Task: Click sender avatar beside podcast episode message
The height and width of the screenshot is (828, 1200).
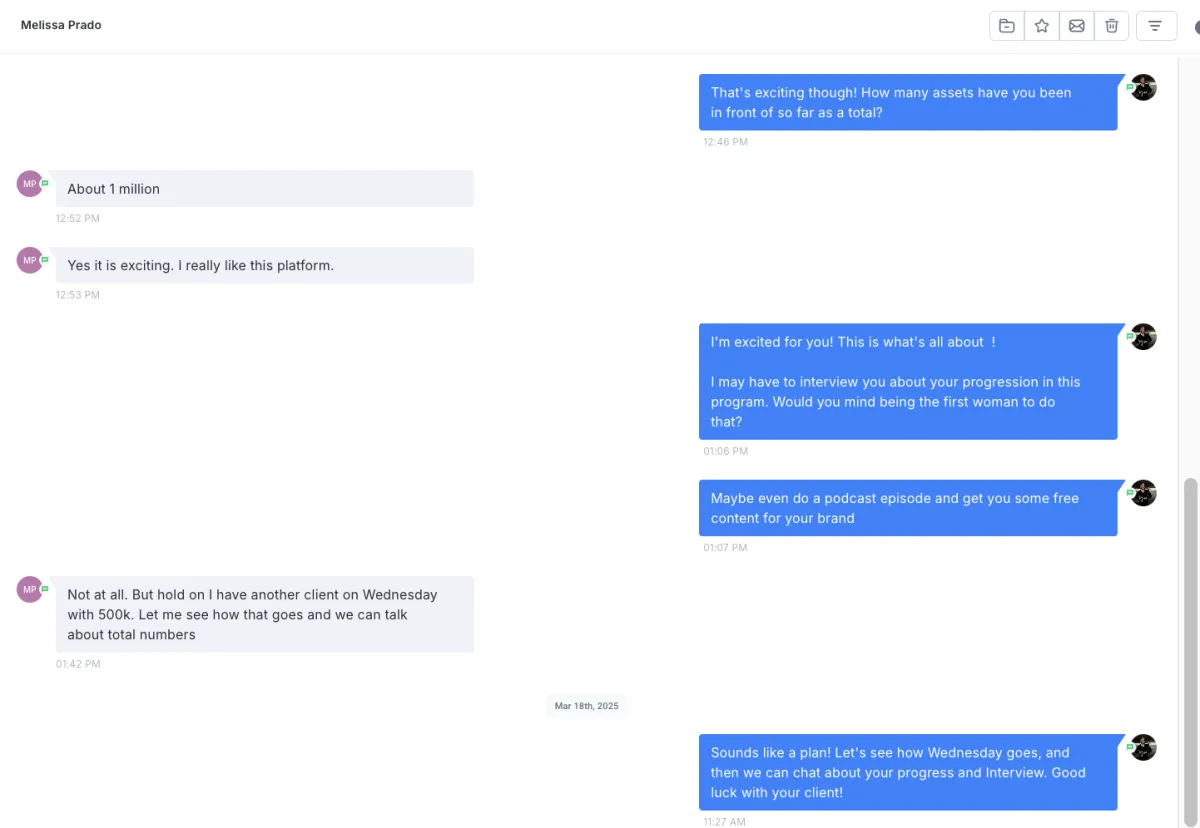Action: tap(1144, 493)
